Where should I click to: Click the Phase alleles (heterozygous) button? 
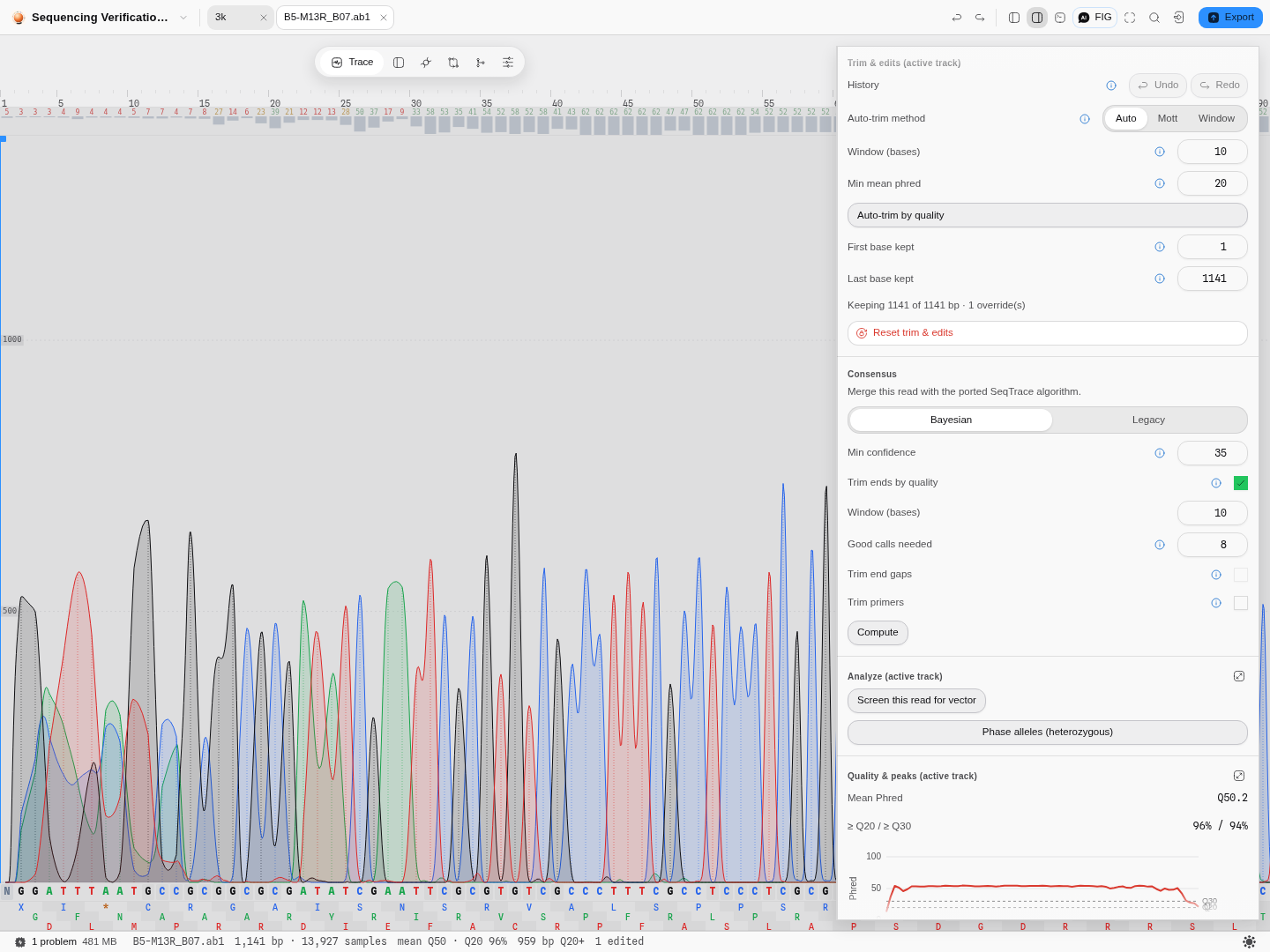point(1048,733)
